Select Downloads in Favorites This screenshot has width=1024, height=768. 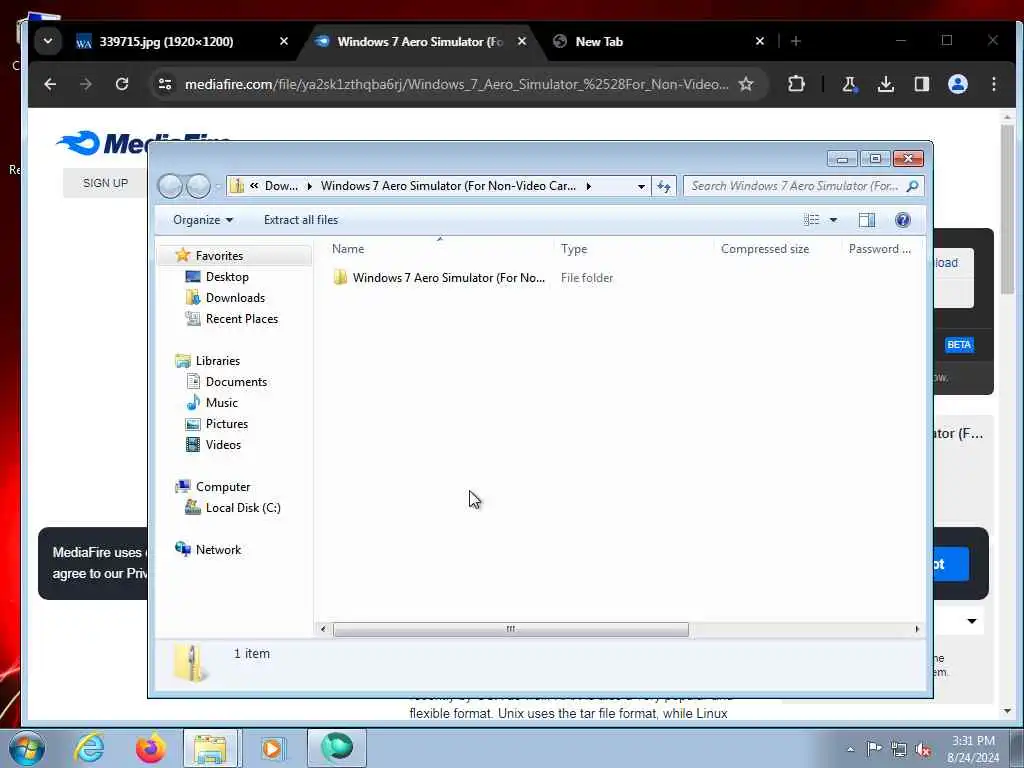point(235,298)
